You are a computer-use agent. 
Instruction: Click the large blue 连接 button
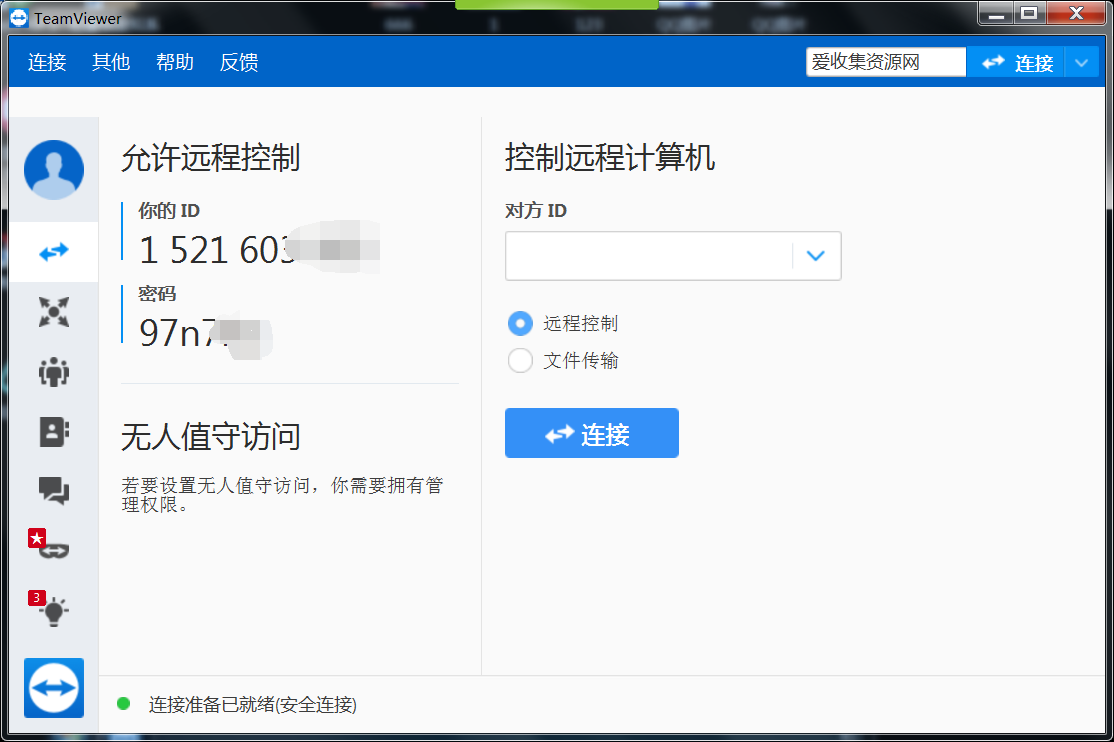click(x=591, y=434)
